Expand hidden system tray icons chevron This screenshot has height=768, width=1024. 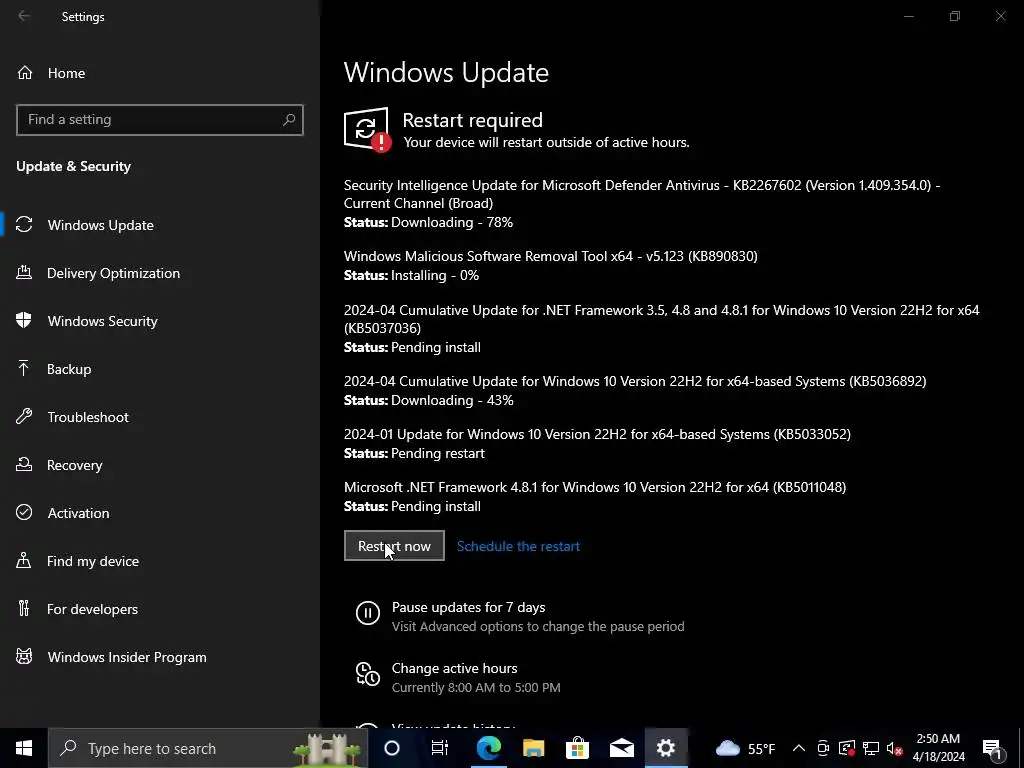tap(799, 748)
